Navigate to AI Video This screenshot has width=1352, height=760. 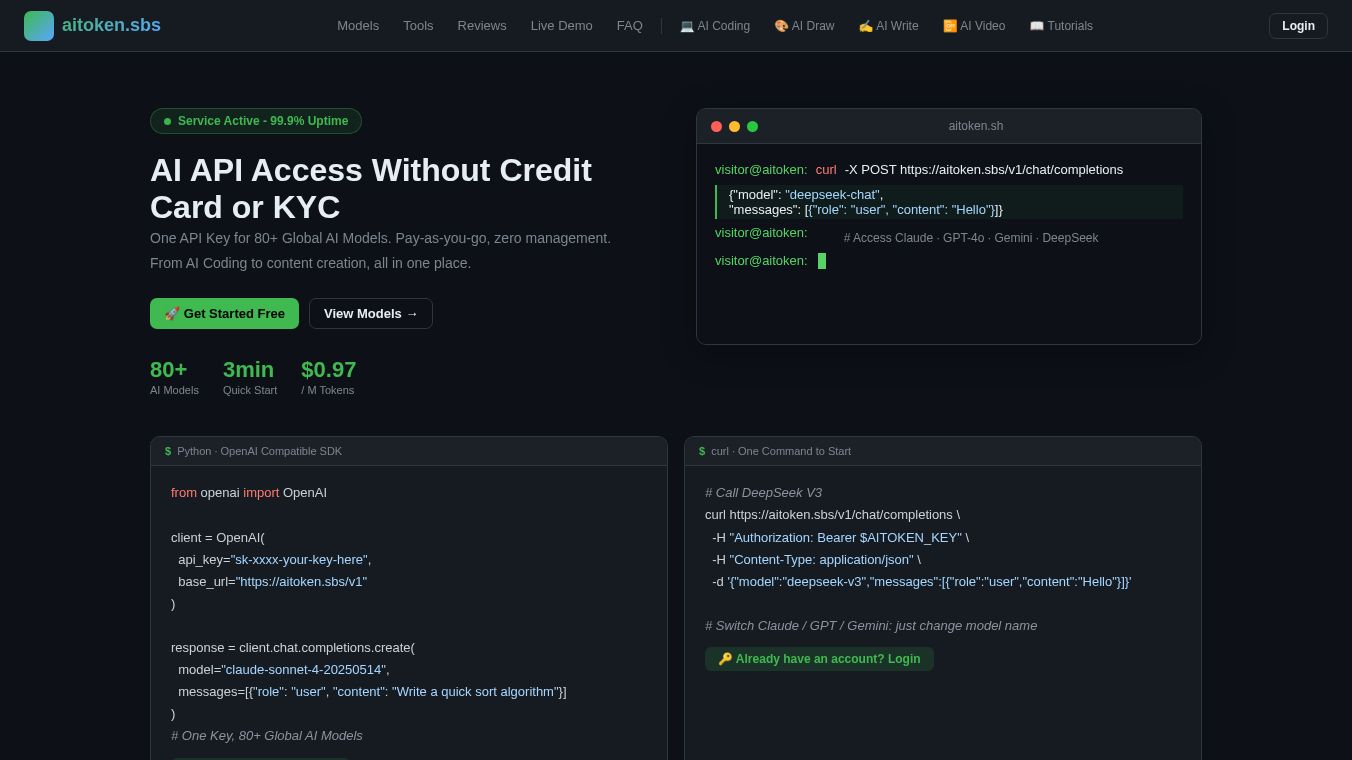point(974,26)
